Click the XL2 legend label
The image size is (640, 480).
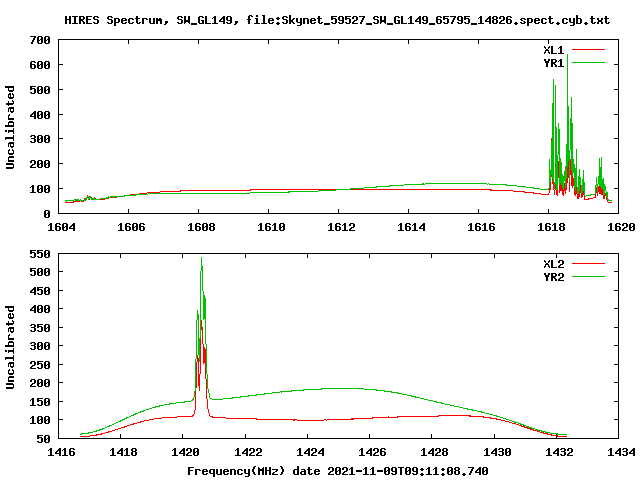(x=553, y=264)
